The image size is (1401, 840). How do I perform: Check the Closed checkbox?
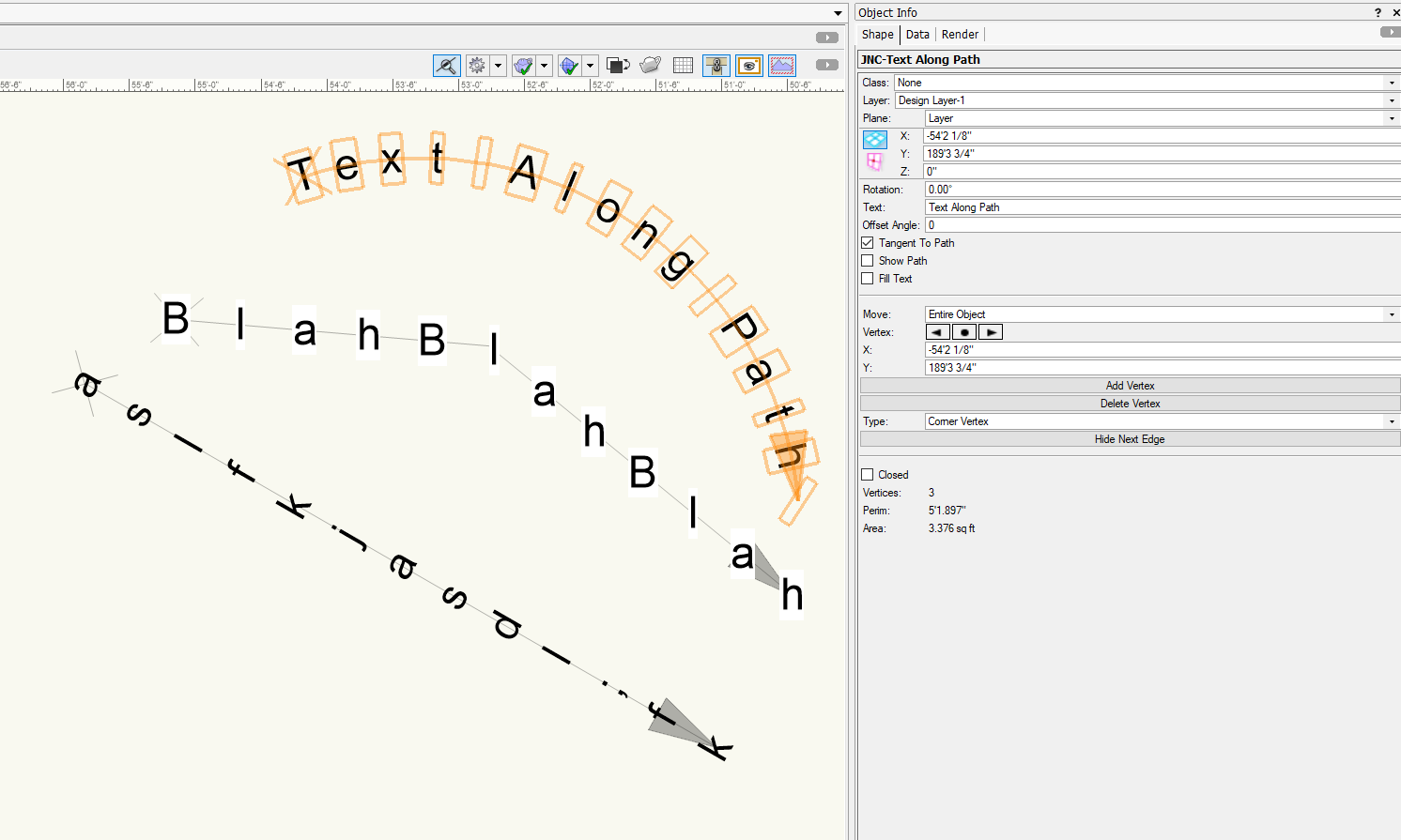868,475
